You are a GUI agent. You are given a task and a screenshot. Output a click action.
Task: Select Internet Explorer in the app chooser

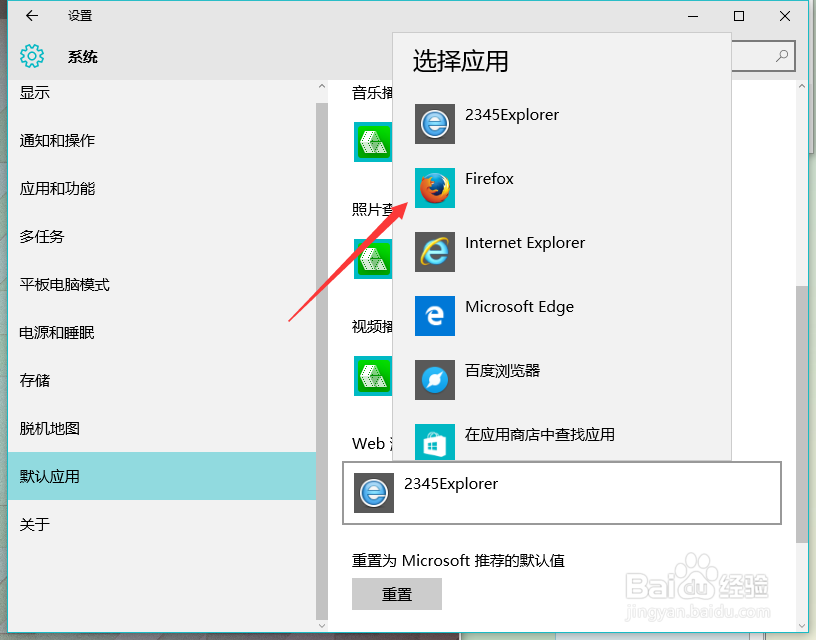coord(525,242)
